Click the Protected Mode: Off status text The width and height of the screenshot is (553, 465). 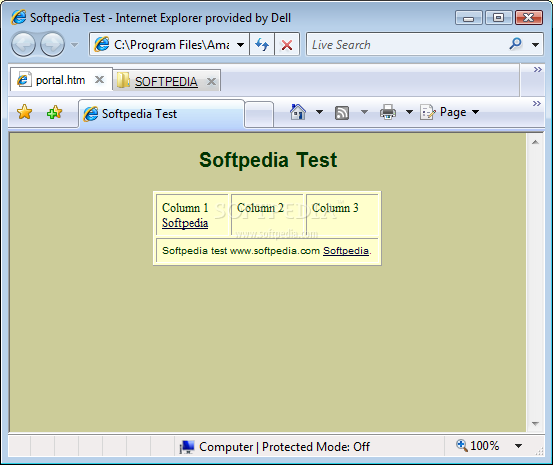coord(316,447)
